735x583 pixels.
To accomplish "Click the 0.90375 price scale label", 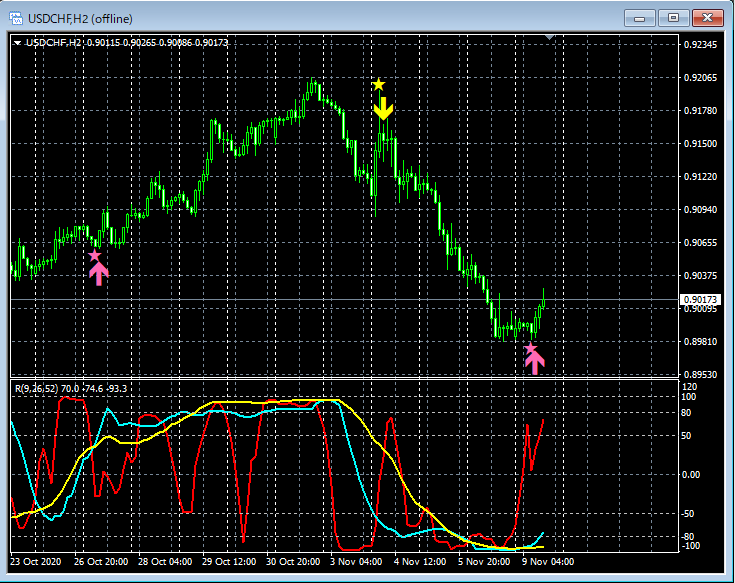I will (x=700, y=276).
